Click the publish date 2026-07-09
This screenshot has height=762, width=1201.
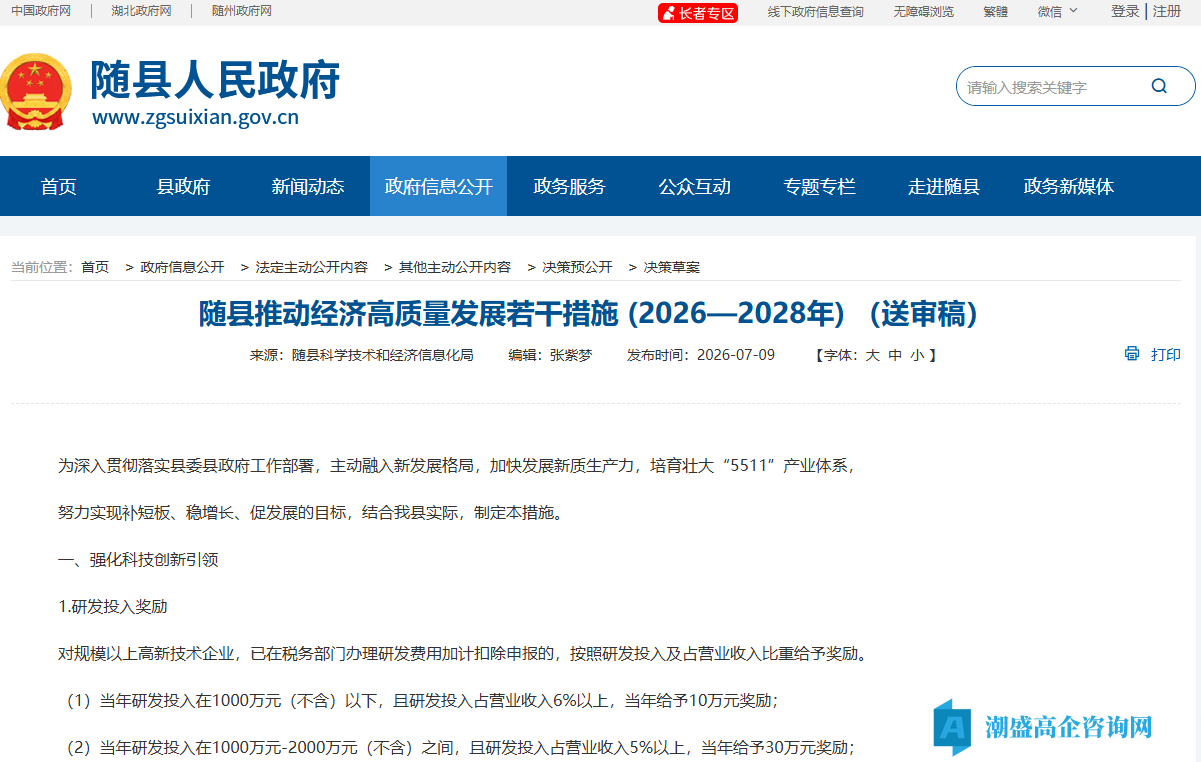tap(736, 355)
